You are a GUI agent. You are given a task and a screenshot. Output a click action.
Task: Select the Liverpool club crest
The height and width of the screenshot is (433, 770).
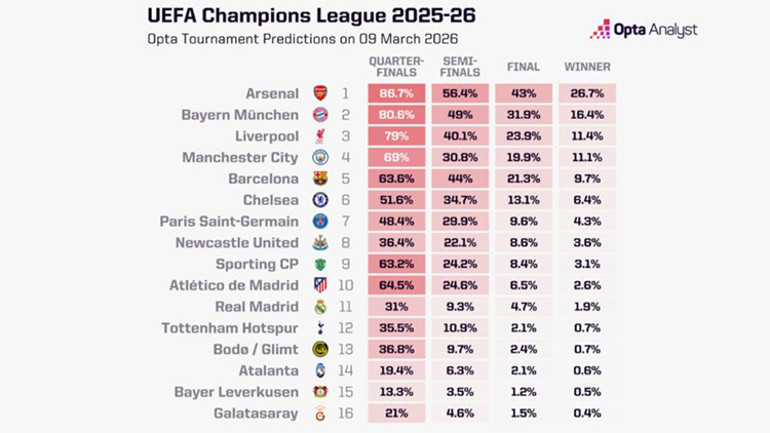(320, 136)
